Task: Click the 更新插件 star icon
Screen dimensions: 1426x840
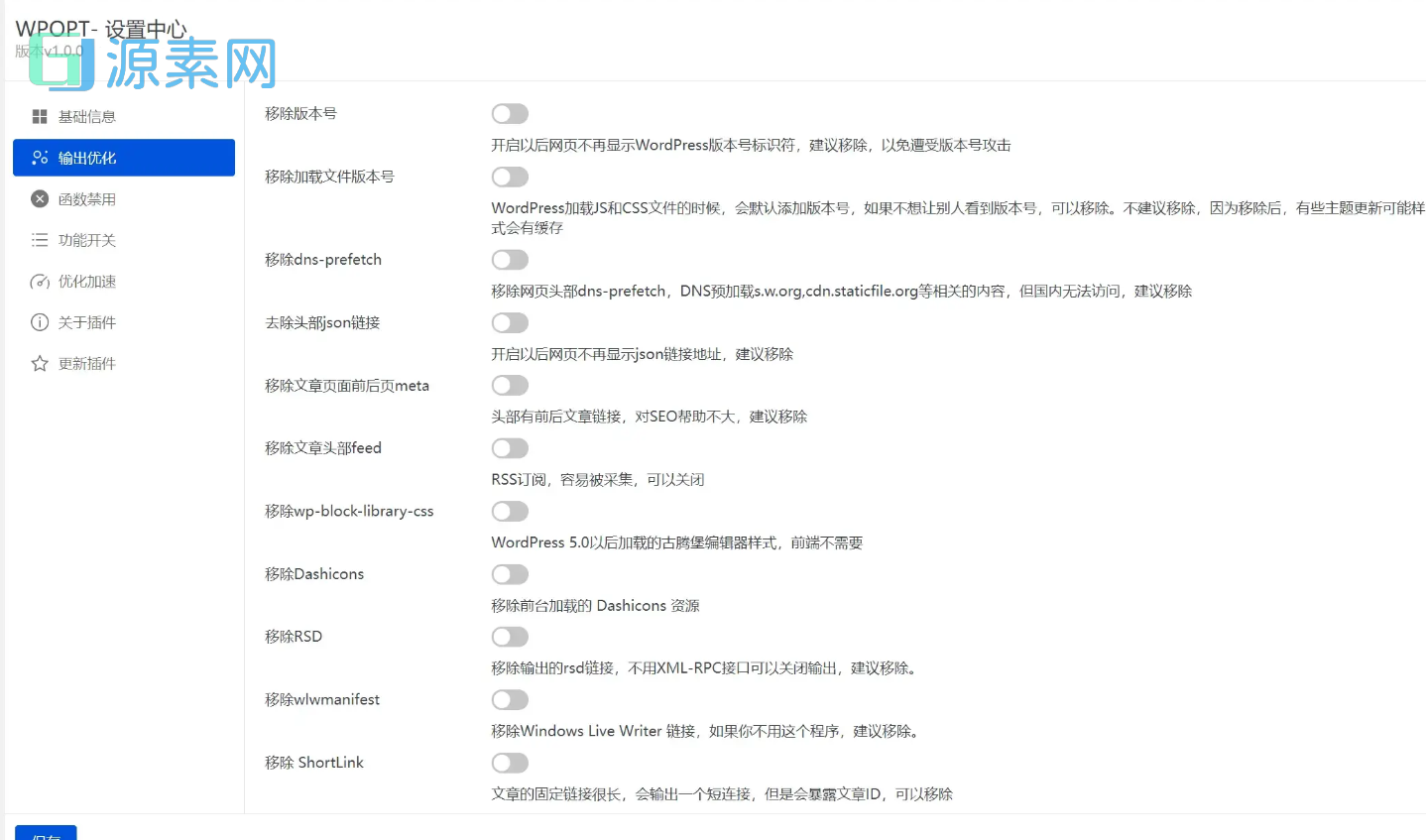Action: click(x=38, y=363)
